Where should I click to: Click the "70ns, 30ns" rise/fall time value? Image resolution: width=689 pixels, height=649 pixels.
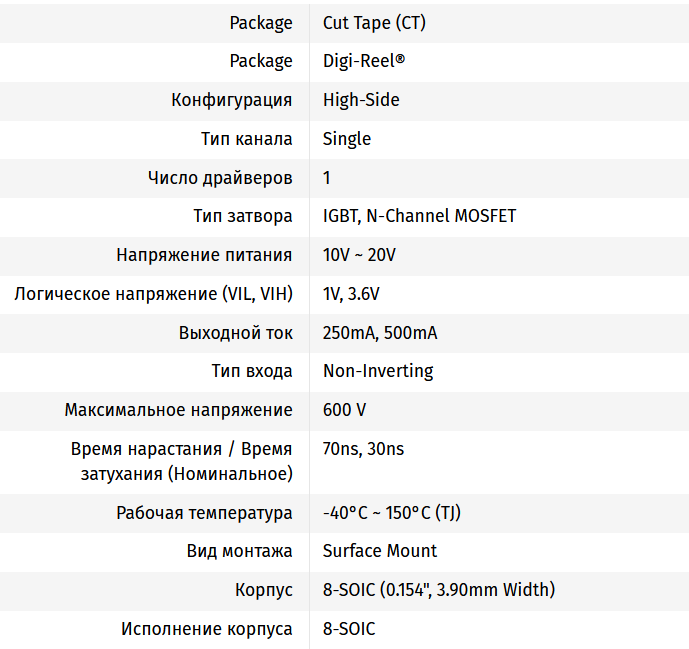coord(363,449)
